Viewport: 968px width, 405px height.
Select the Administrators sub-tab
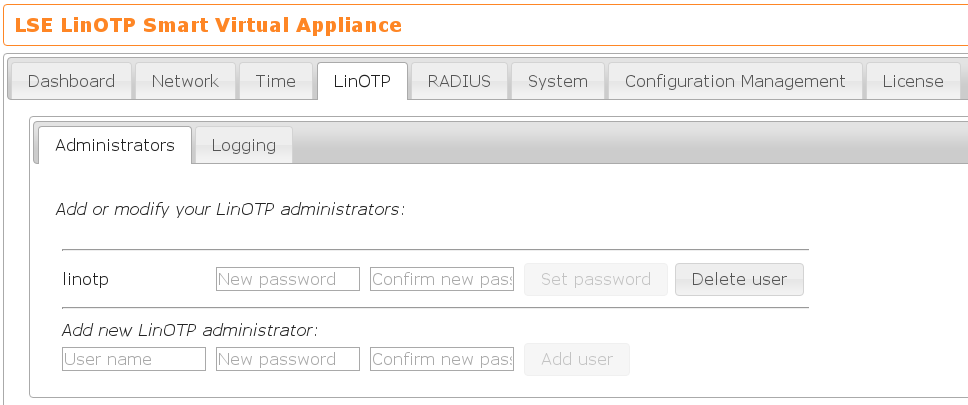115,145
